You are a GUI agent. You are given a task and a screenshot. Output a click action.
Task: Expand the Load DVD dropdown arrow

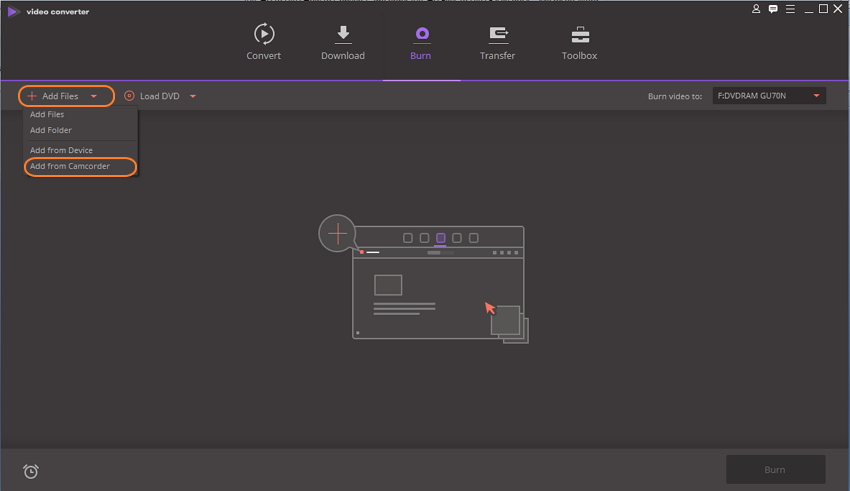(192, 96)
